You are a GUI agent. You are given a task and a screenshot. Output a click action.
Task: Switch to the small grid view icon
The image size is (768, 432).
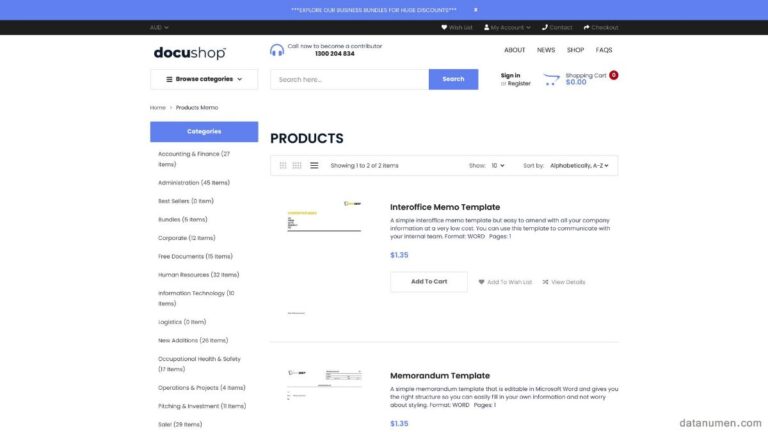pos(283,166)
